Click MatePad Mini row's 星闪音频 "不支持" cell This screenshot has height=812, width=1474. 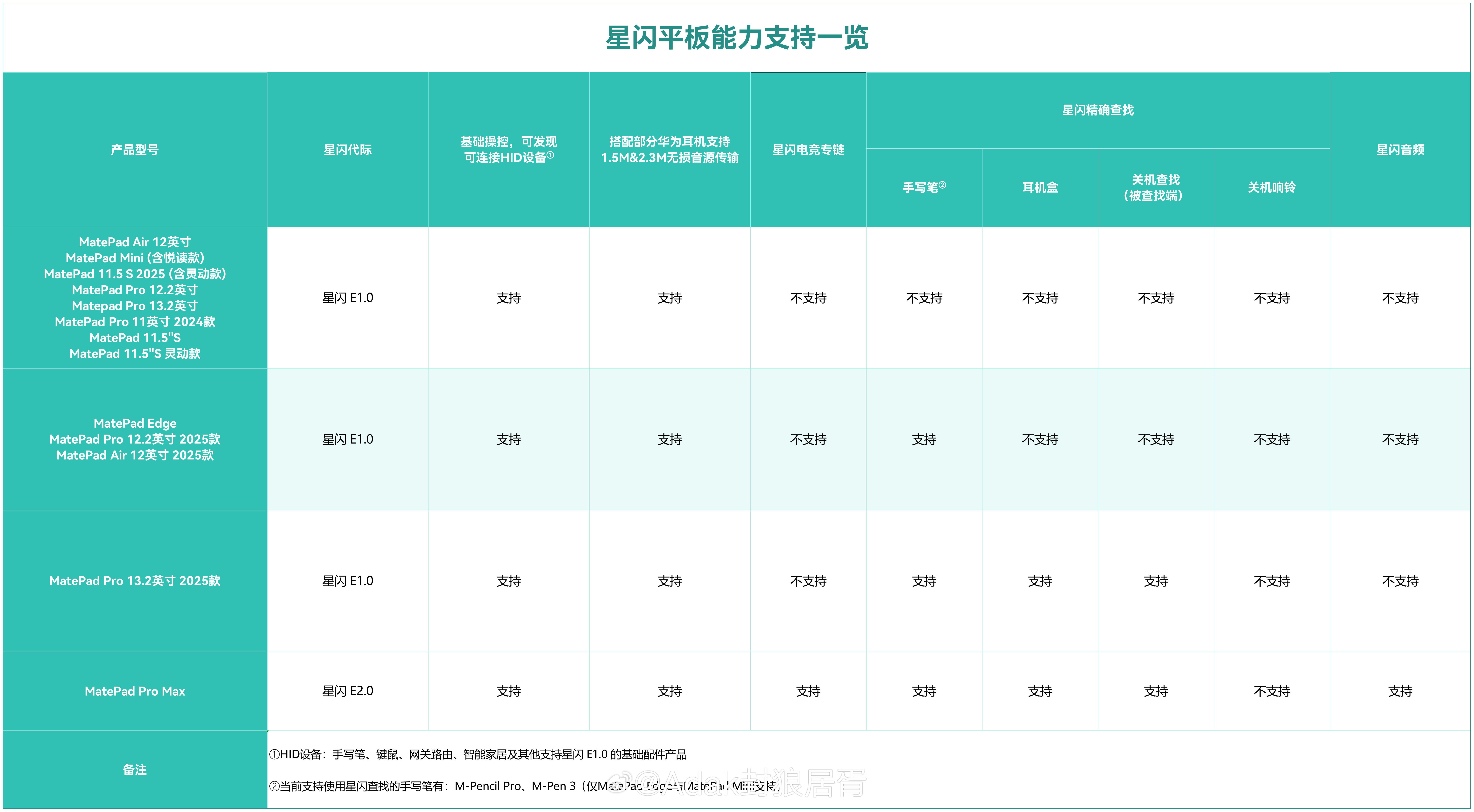pos(1400,298)
